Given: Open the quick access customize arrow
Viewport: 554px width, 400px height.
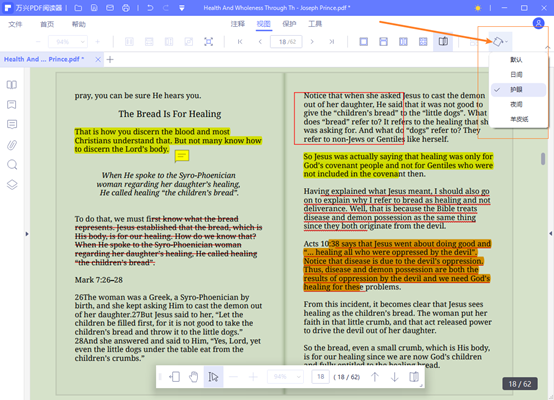Looking at the screenshot, I should coord(182,8).
